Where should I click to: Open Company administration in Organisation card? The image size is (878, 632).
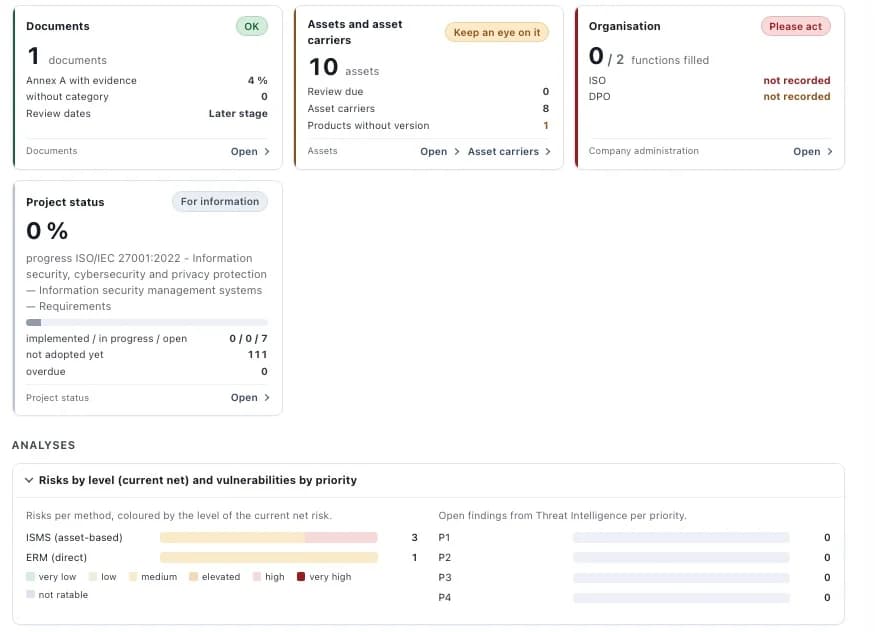812,151
